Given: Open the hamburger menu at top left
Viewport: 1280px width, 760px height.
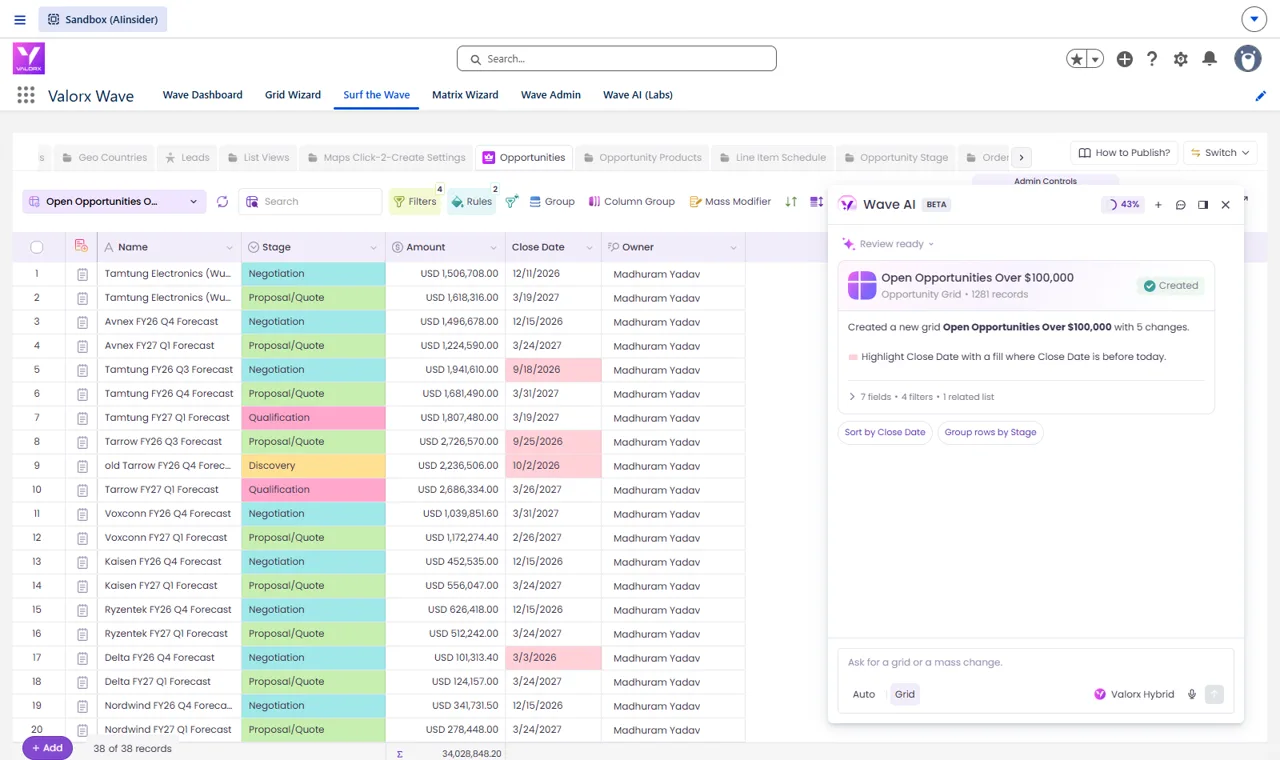Looking at the screenshot, I should (20, 19).
